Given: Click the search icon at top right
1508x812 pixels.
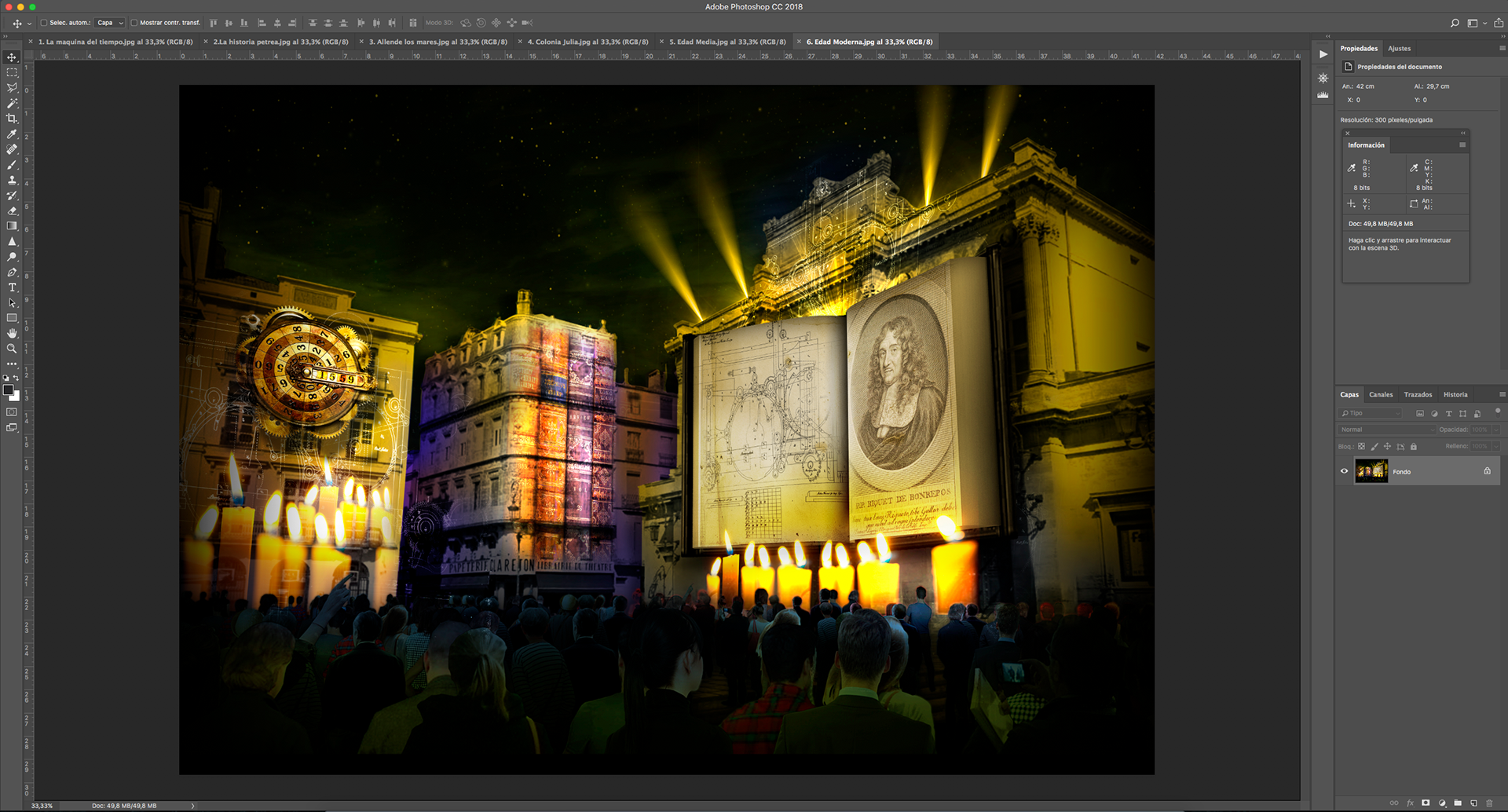Looking at the screenshot, I should click(x=1455, y=24).
